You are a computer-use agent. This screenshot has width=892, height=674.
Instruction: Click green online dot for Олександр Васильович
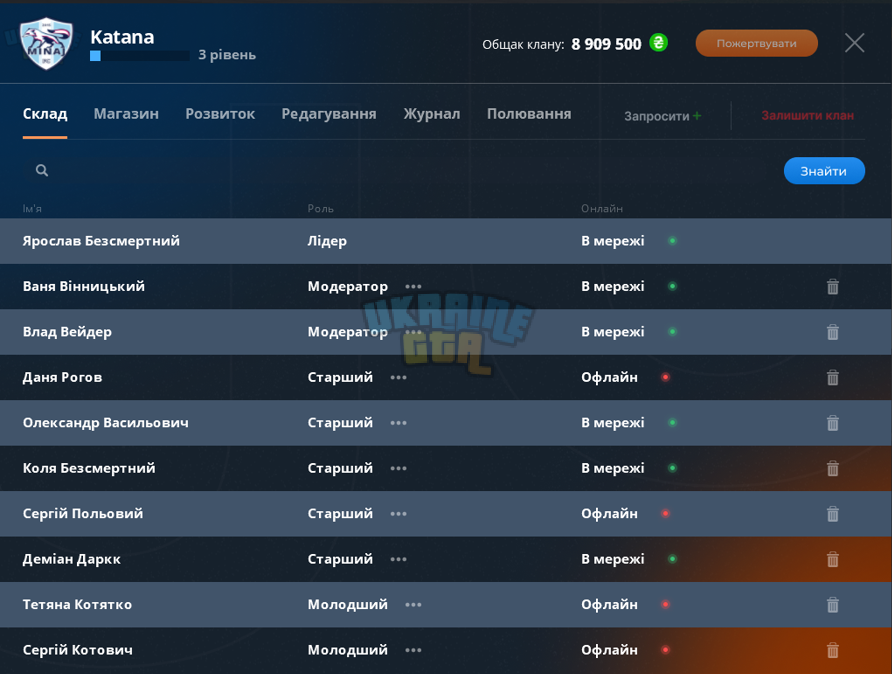pyautogui.click(x=672, y=423)
